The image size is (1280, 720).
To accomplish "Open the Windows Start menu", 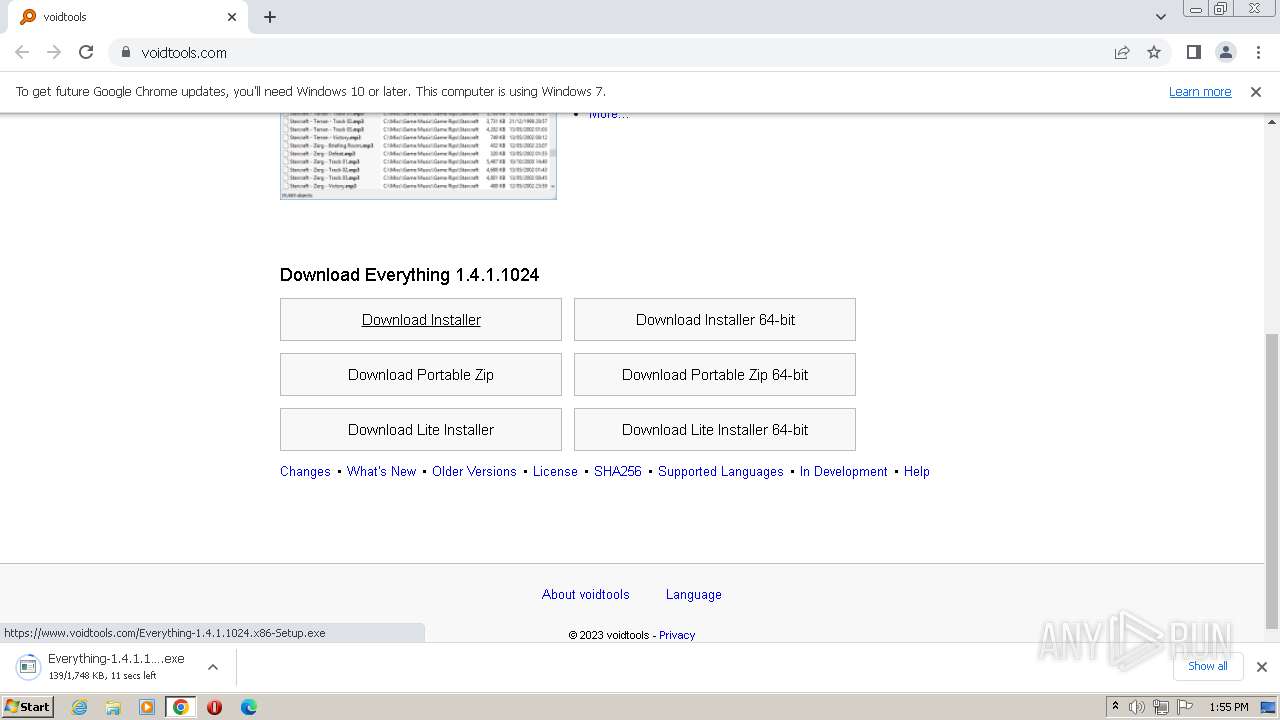I will [28, 707].
